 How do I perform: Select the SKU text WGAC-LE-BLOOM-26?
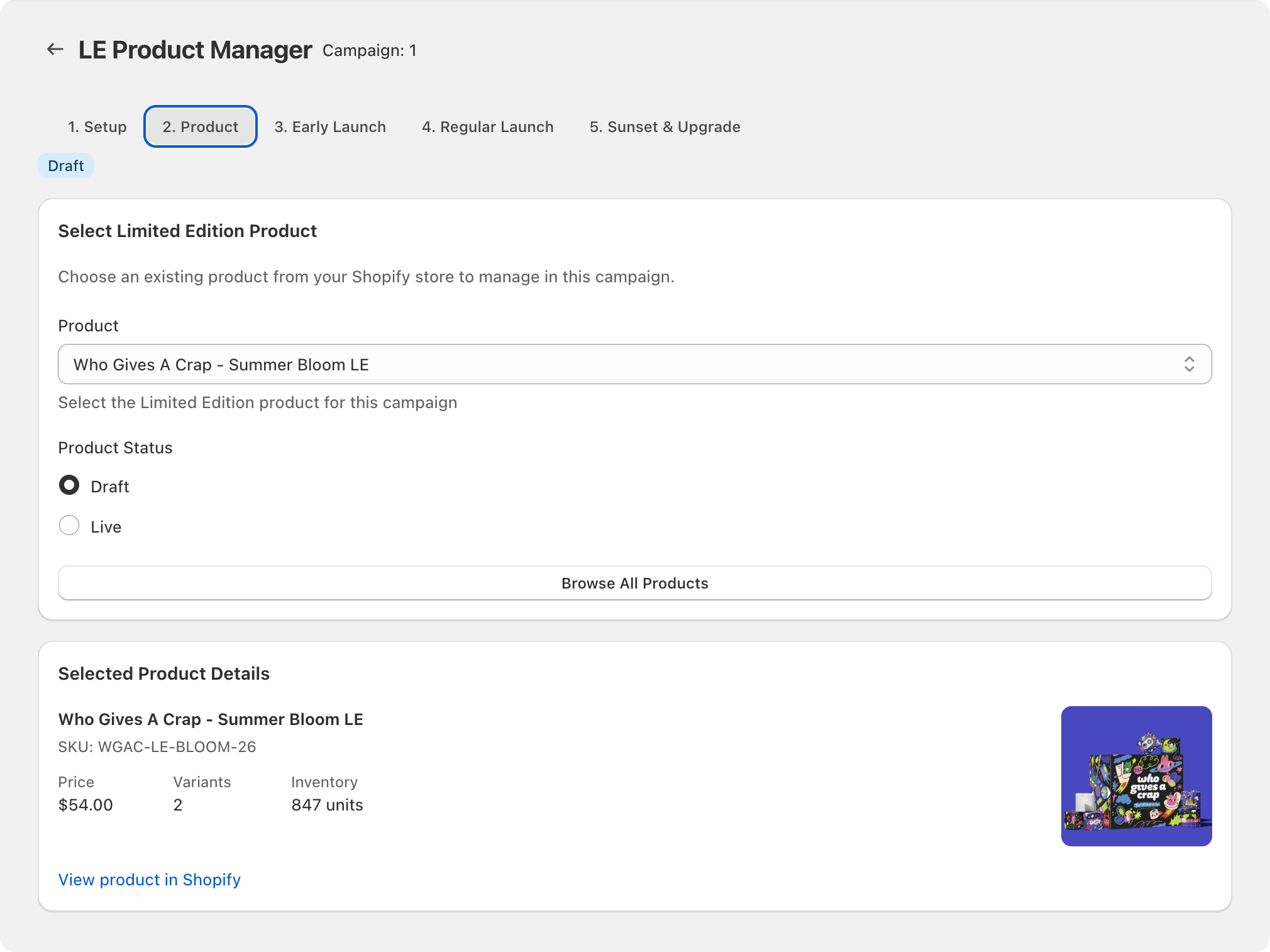(157, 746)
